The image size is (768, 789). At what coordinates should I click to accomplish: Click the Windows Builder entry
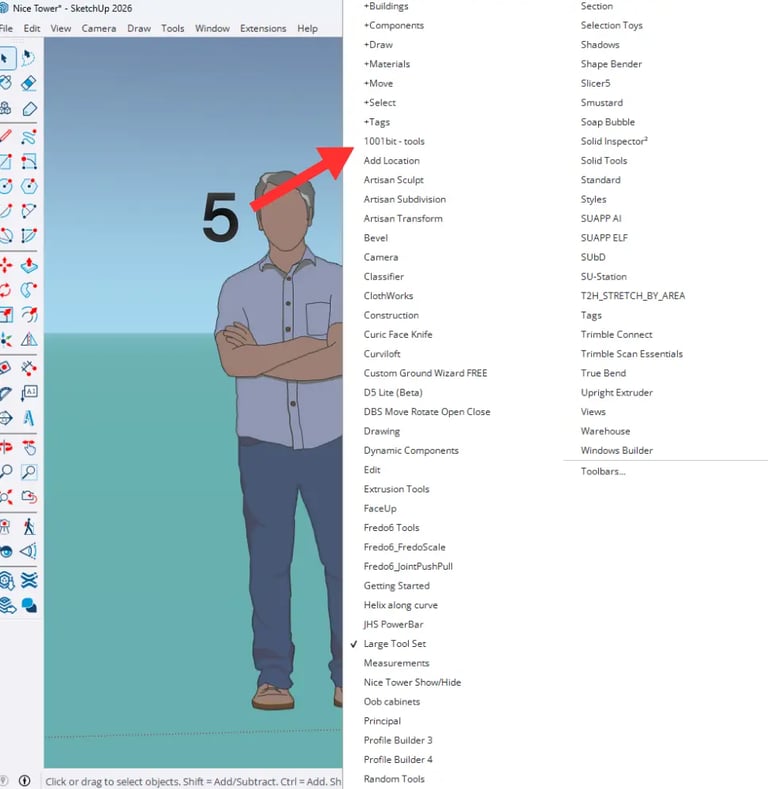coord(617,450)
